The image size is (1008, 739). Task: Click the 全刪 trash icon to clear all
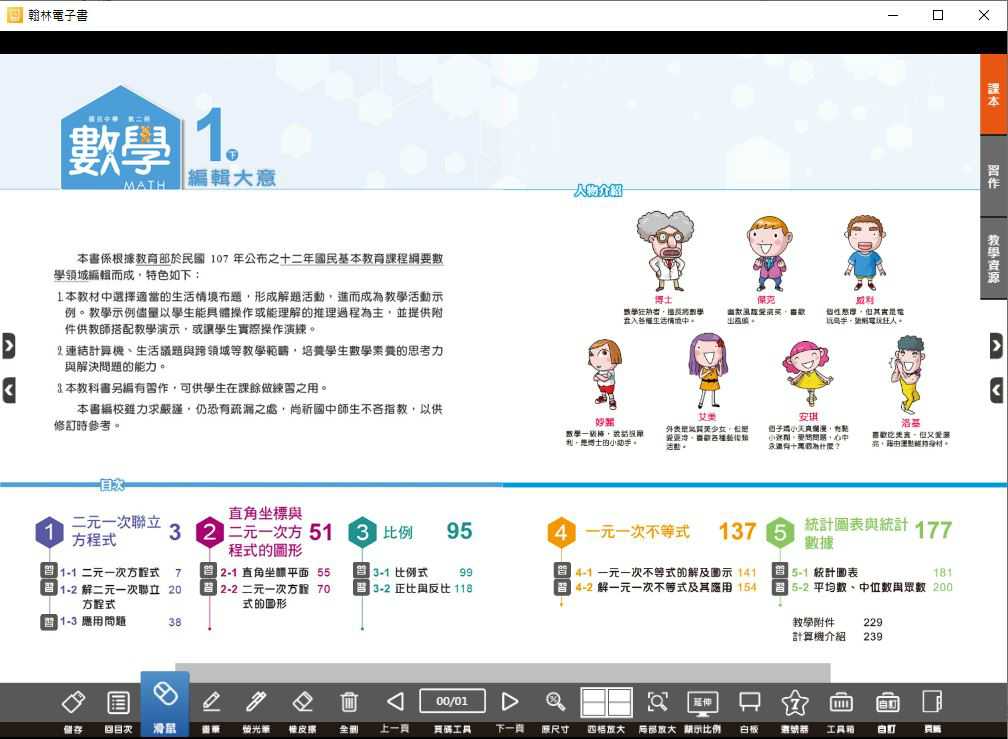348,702
